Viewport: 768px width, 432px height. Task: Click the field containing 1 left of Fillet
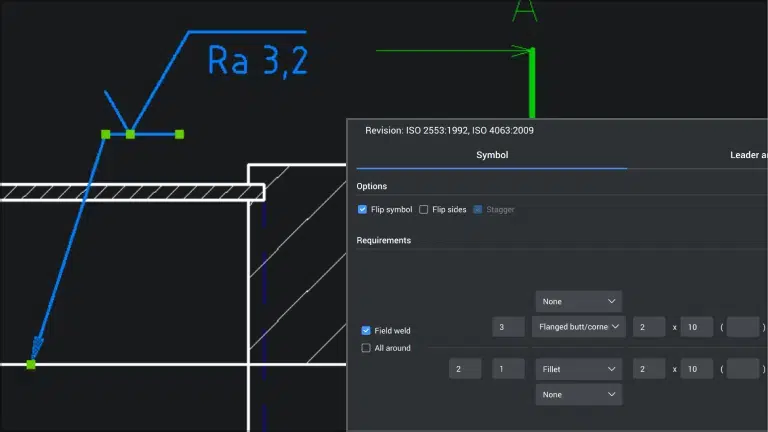point(508,369)
